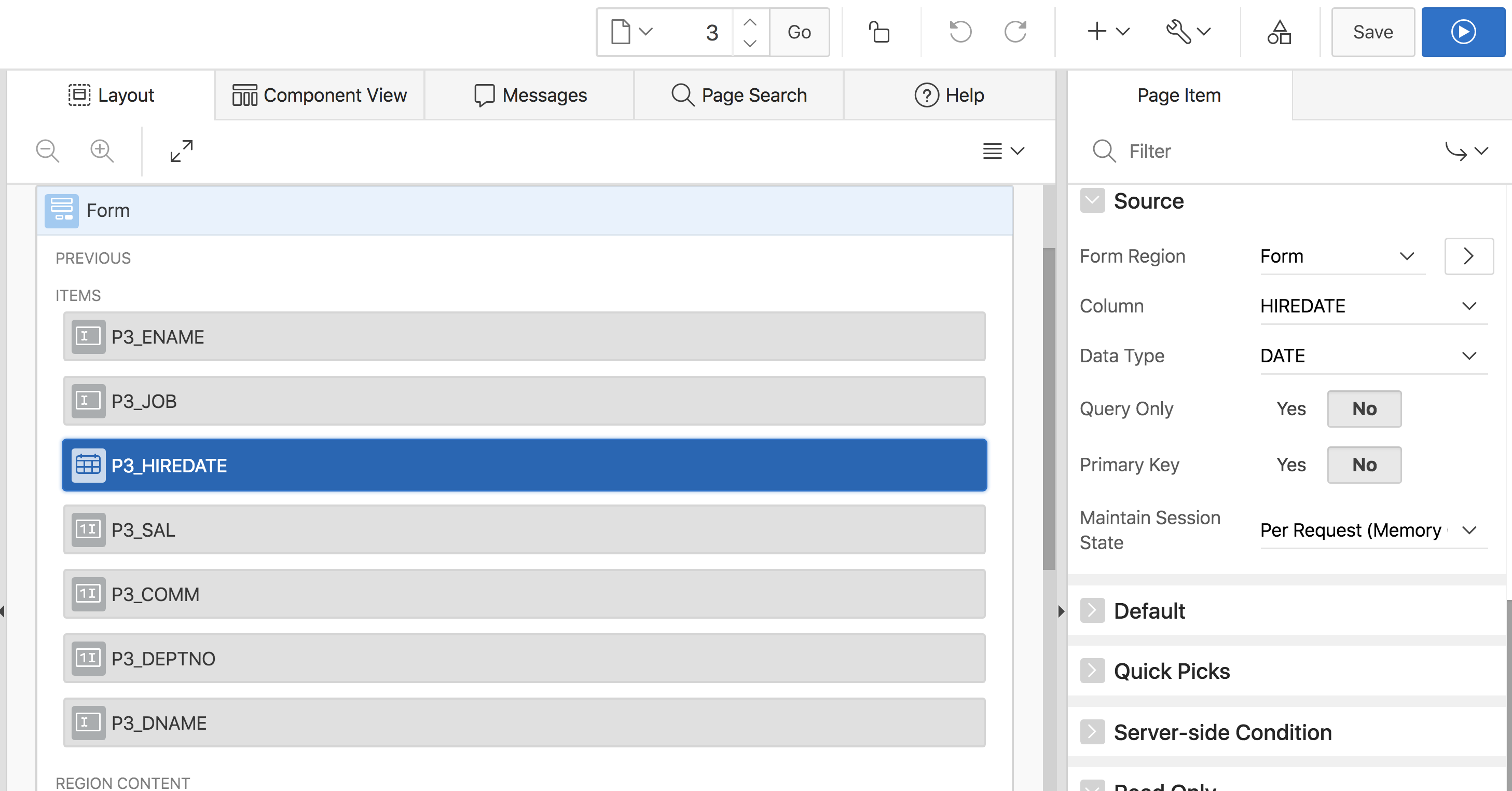Click the Save button
This screenshot has height=791, width=1512.
click(x=1372, y=32)
